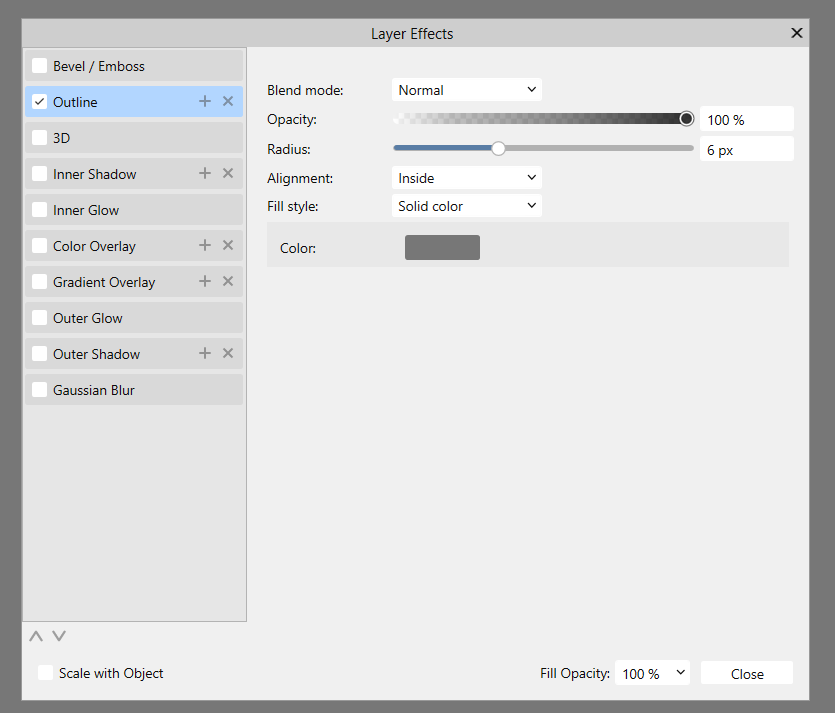
Task: Add another Outline effect using its plus icon
Action: [x=204, y=101]
